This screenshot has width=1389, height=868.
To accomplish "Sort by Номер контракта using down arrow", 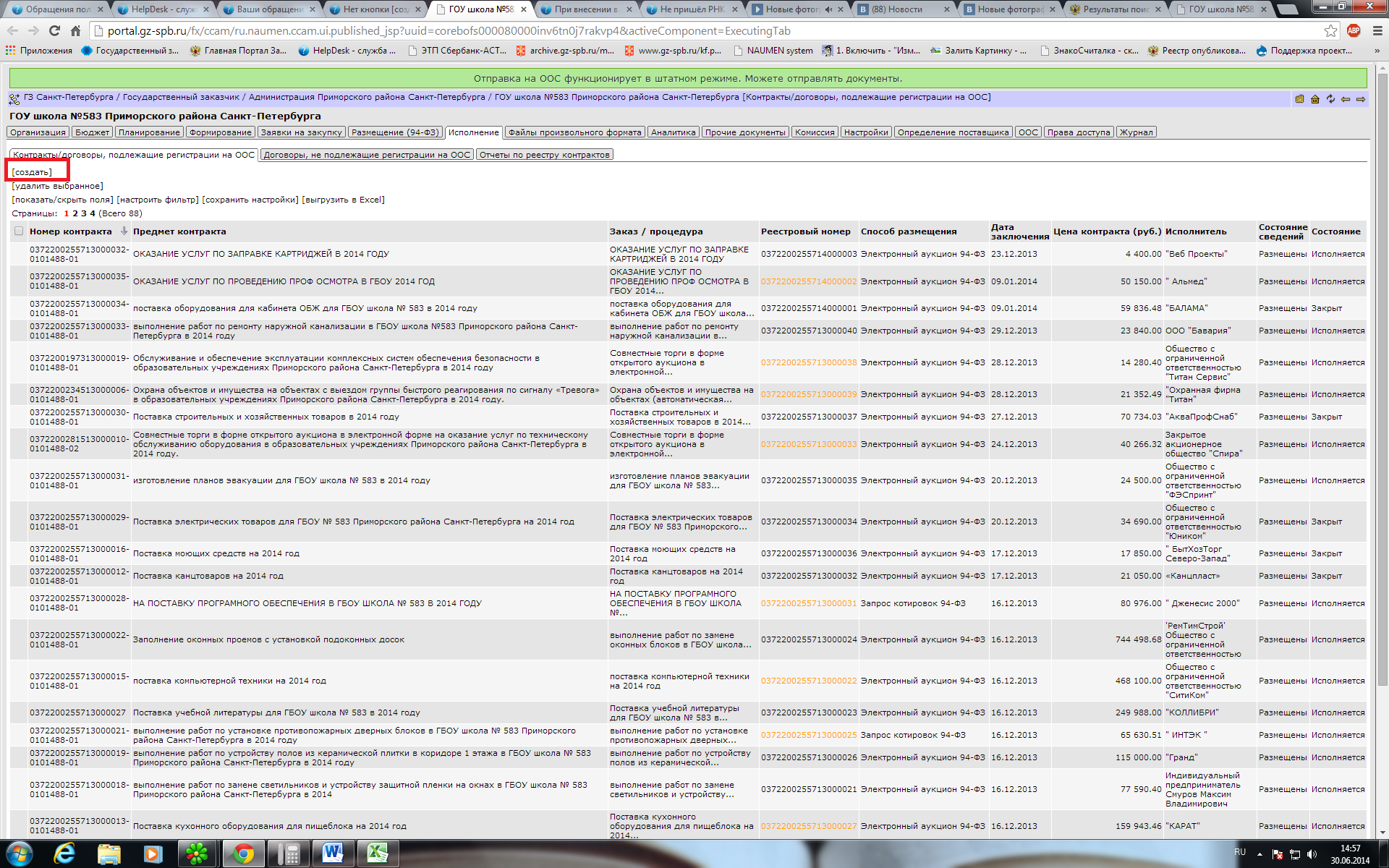I will coord(124,231).
